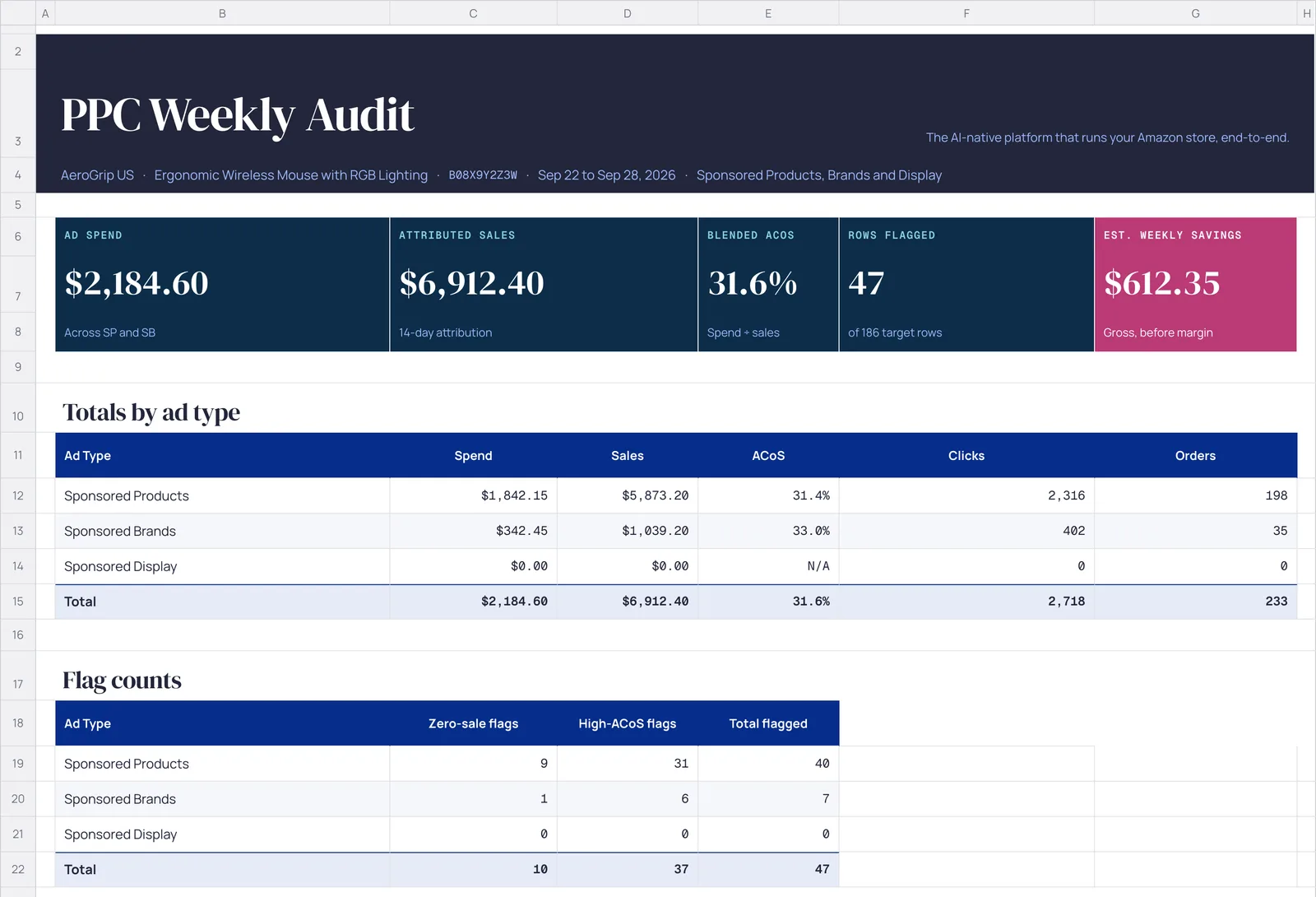Select the 2,316 clicks cell
Screen dimensions: 1316x897
click(x=966, y=496)
